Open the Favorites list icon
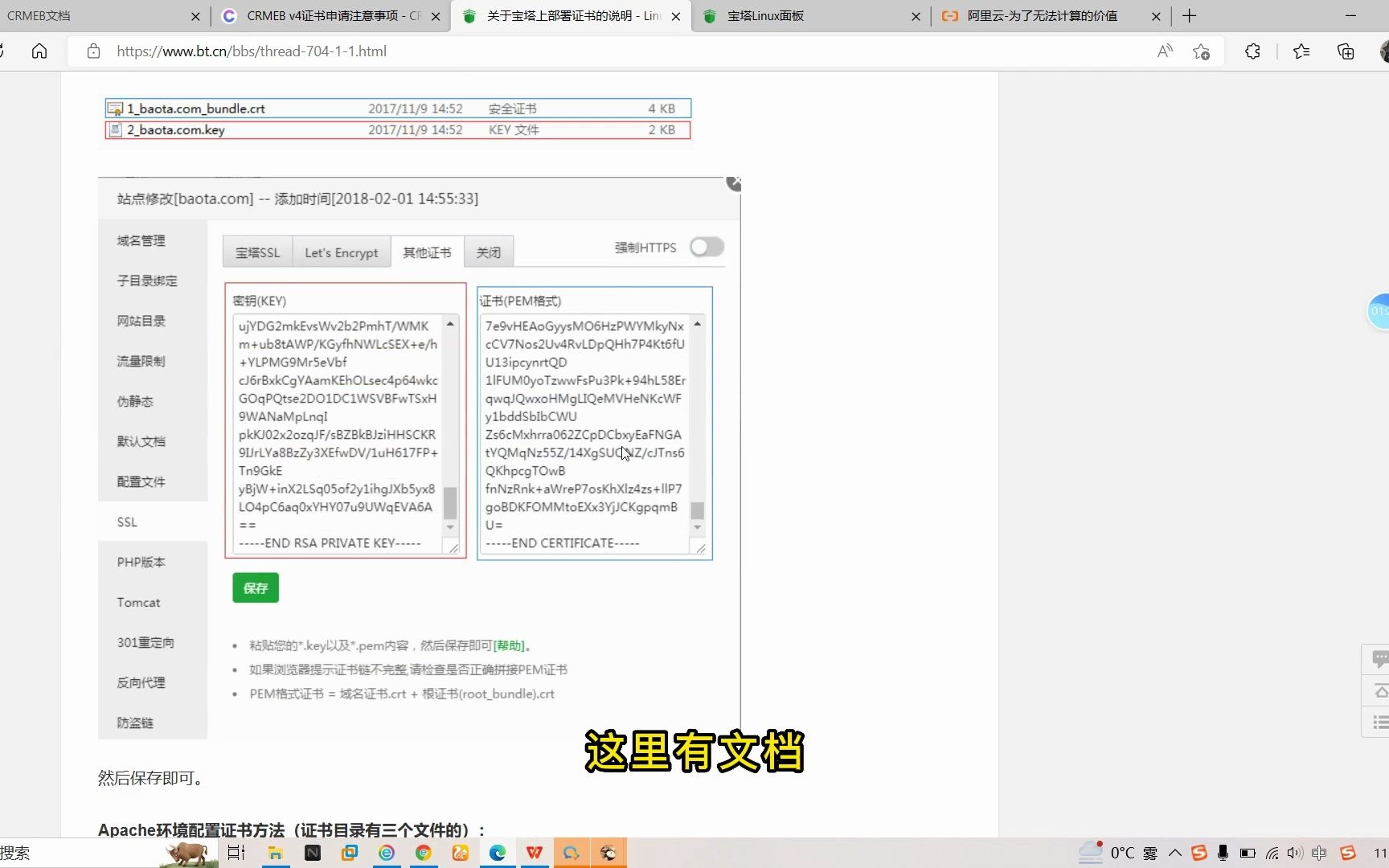Viewport: 1389px width, 868px height. 1301,51
